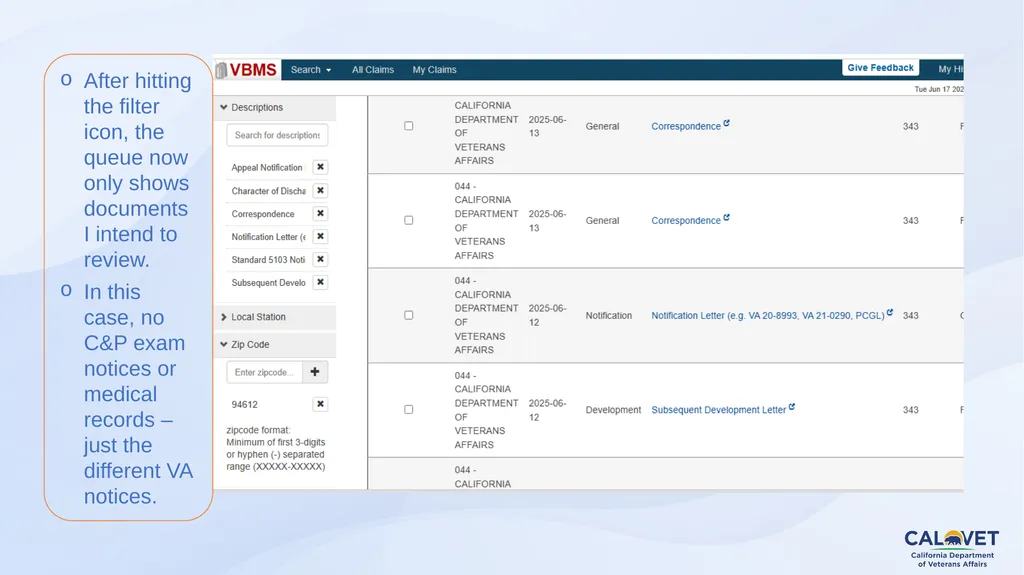Go to All Claims
This screenshot has width=1024, height=575.
[373, 70]
